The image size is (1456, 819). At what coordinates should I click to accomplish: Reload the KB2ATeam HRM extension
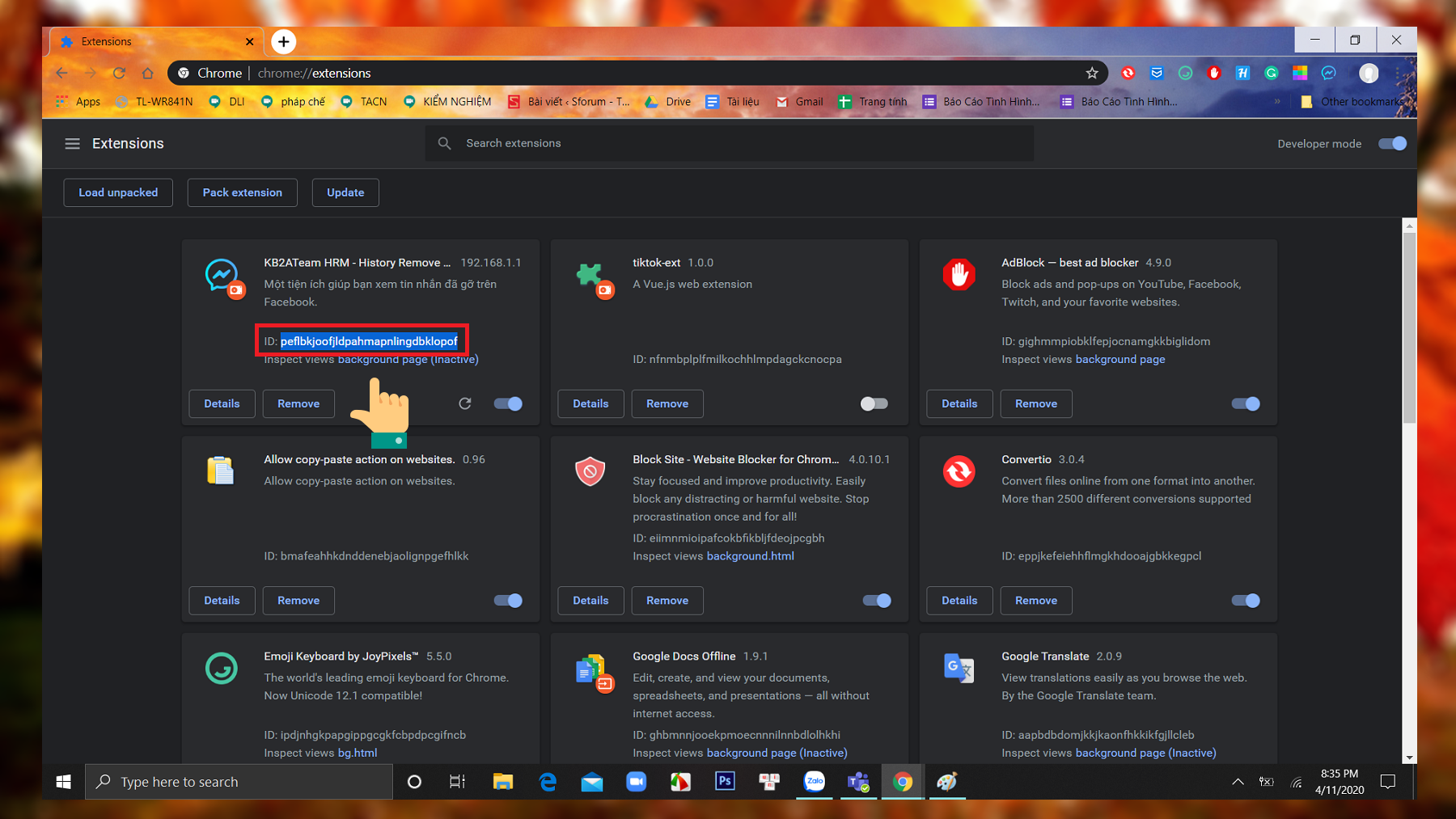tap(465, 403)
